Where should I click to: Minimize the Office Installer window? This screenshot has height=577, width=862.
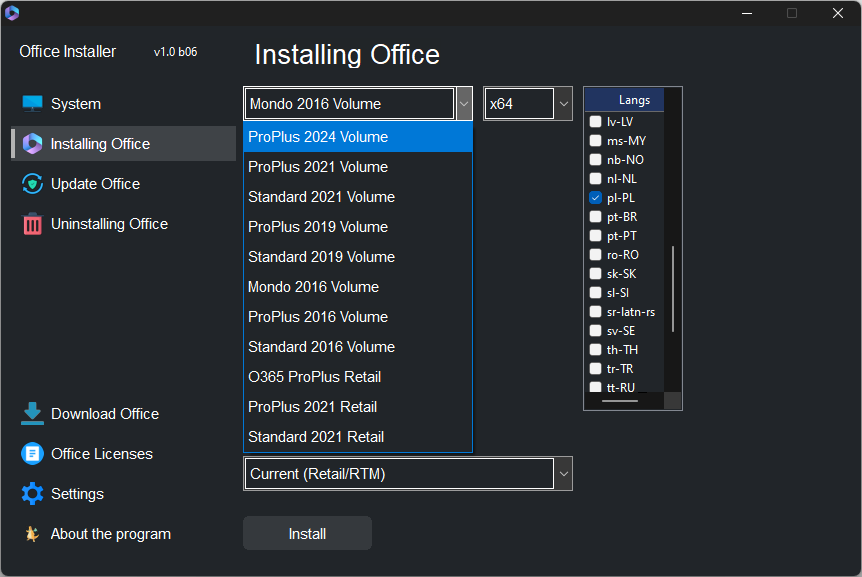point(747,13)
